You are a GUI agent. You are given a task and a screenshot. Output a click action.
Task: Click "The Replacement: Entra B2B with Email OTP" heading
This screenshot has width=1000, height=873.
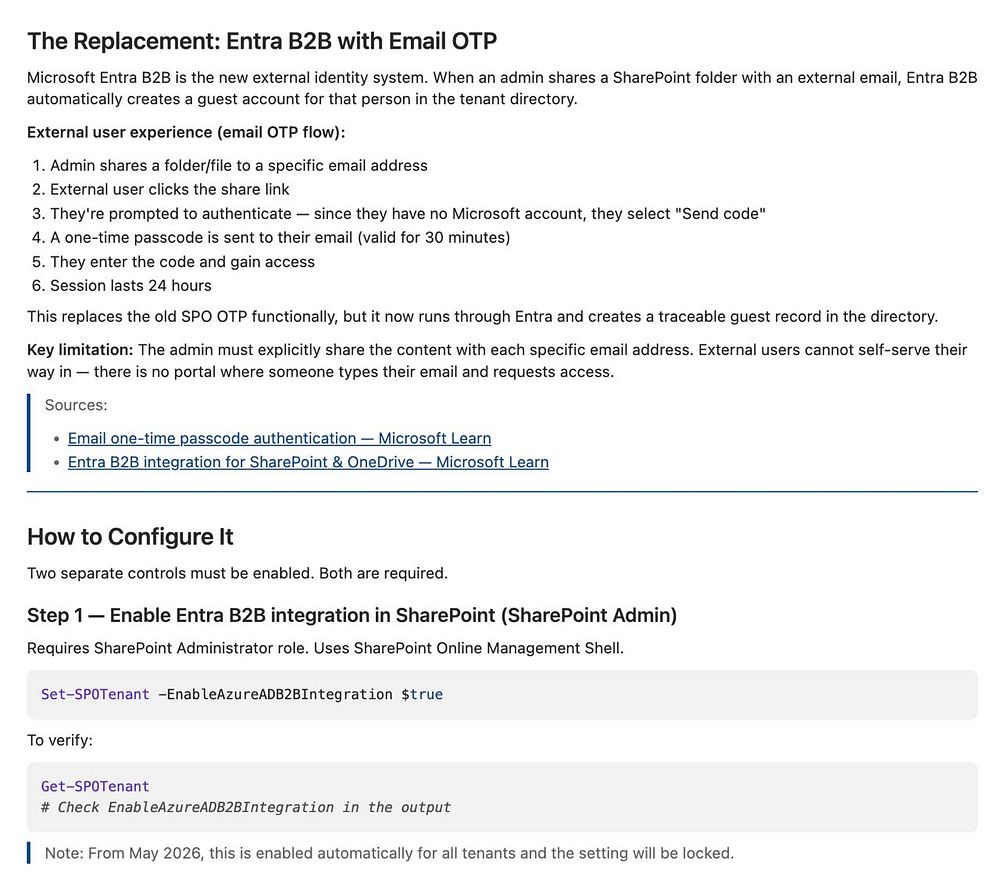coord(262,41)
